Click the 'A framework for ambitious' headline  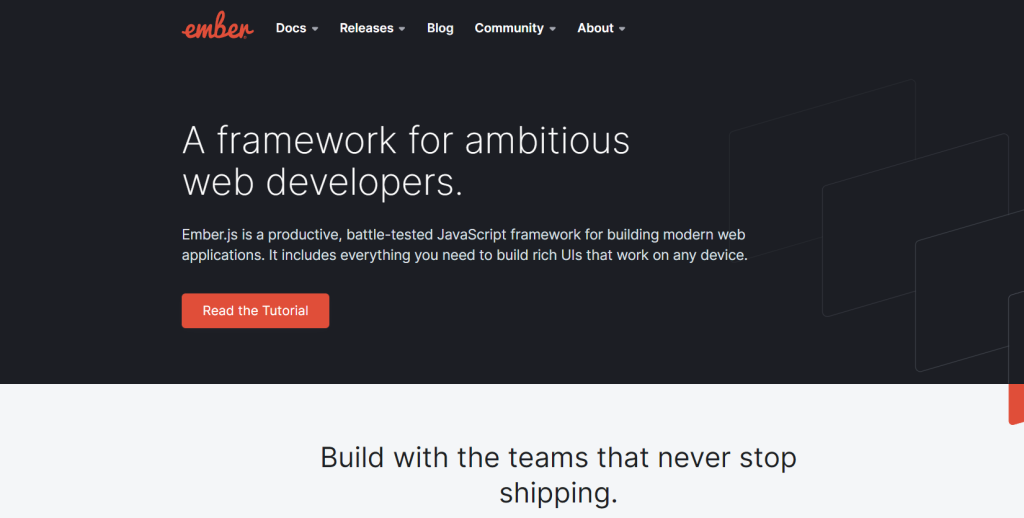coord(406,140)
